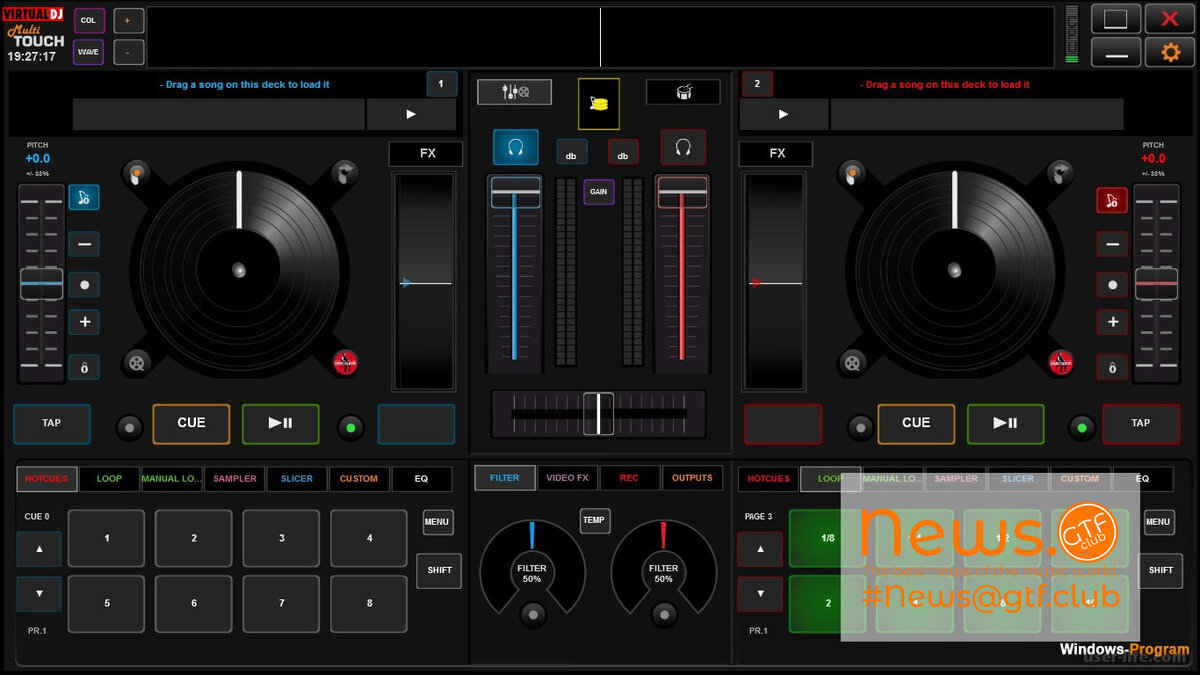
Task: Click deck 2 red timecode vinyl icon
Action: tap(1061, 362)
